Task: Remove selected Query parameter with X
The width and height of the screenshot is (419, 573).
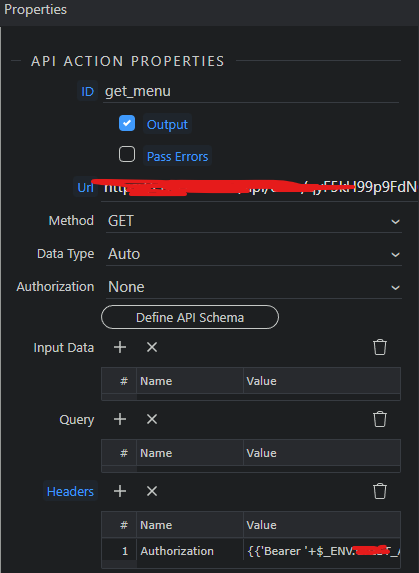Action: [152, 419]
